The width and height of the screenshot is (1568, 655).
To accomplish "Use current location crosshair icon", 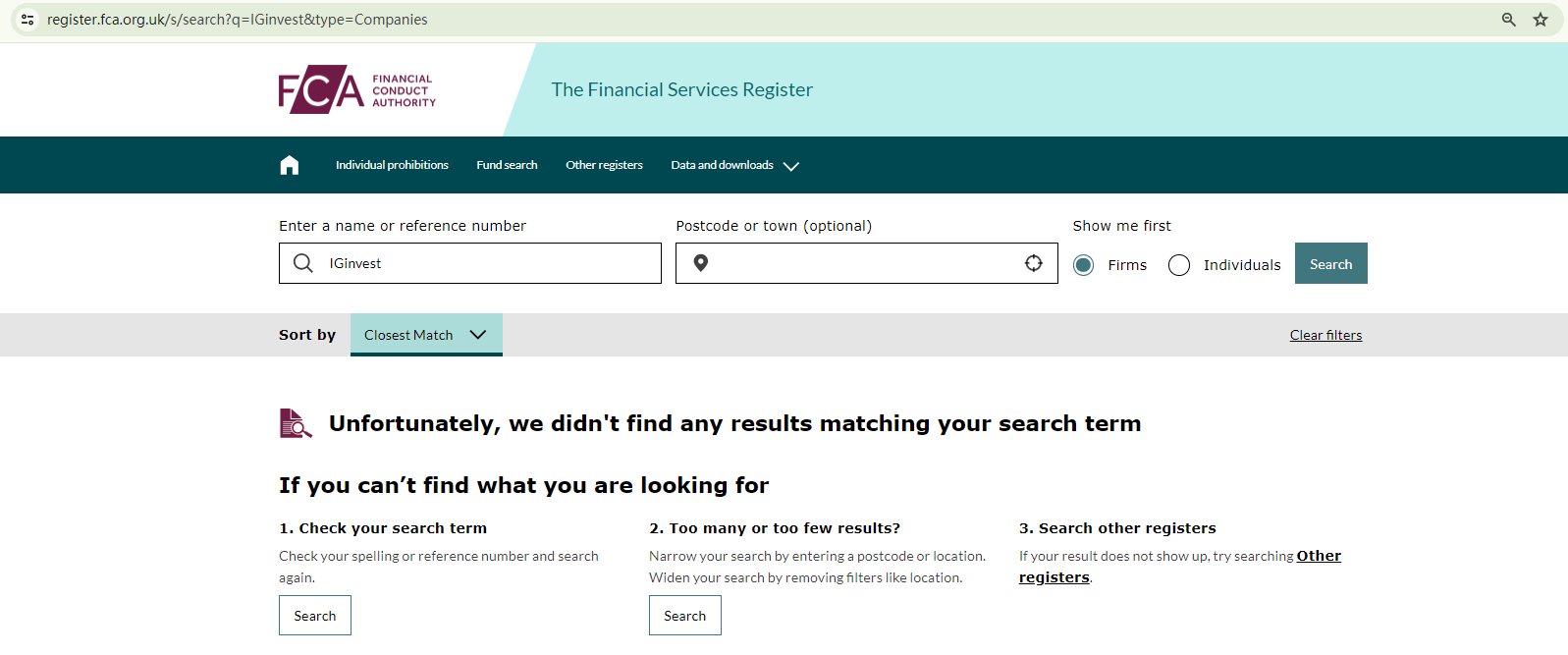I will [1033, 263].
